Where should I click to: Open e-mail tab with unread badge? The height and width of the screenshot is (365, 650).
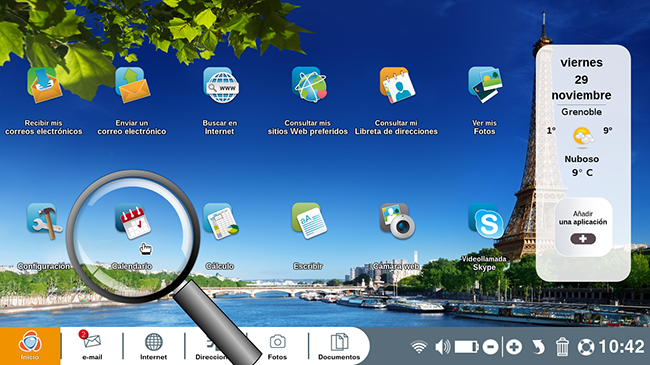(x=92, y=346)
